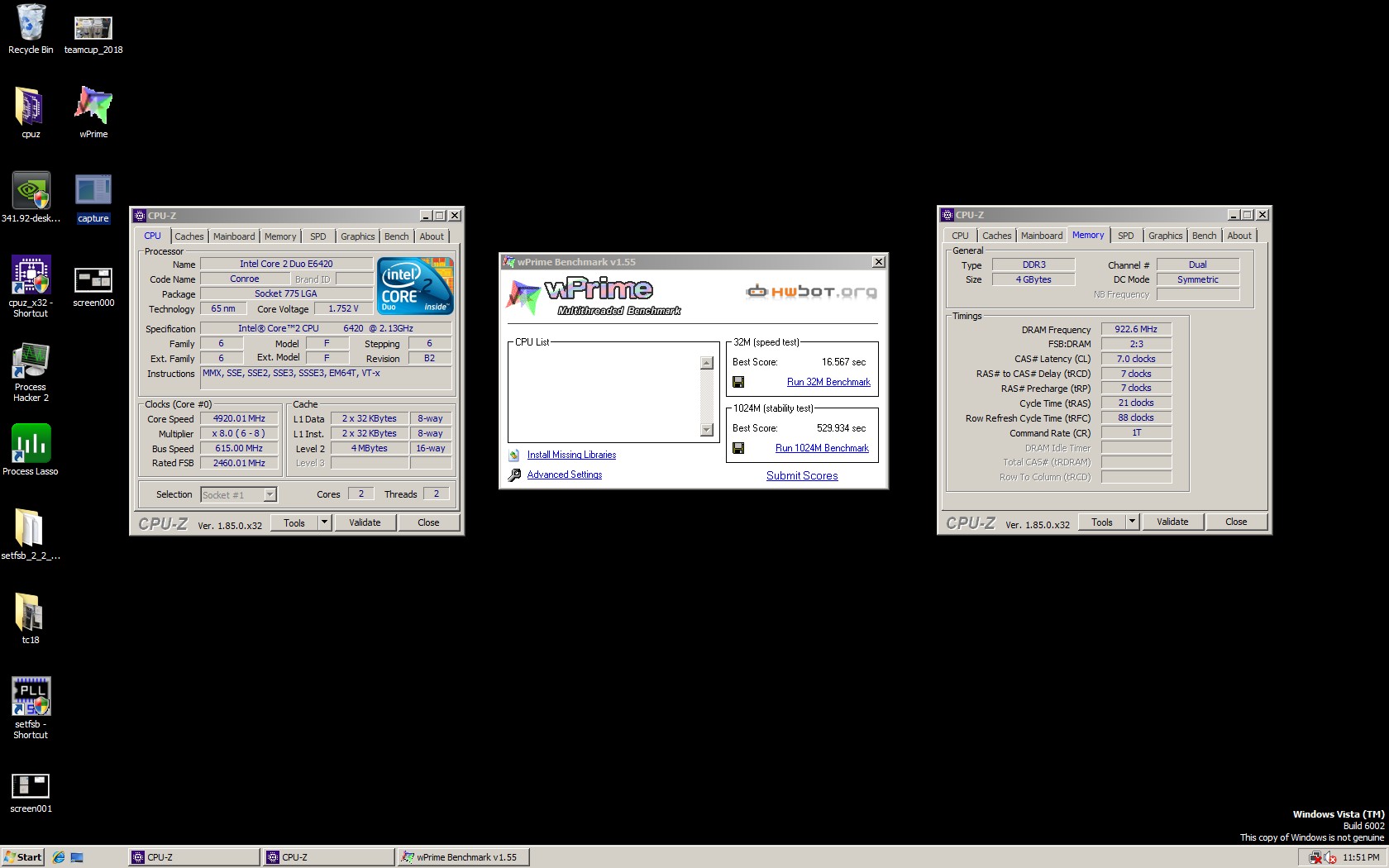This screenshot has width=1389, height=868.
Task: Click Validate in right CPU-Z window
Action: tap(1172, 522)
